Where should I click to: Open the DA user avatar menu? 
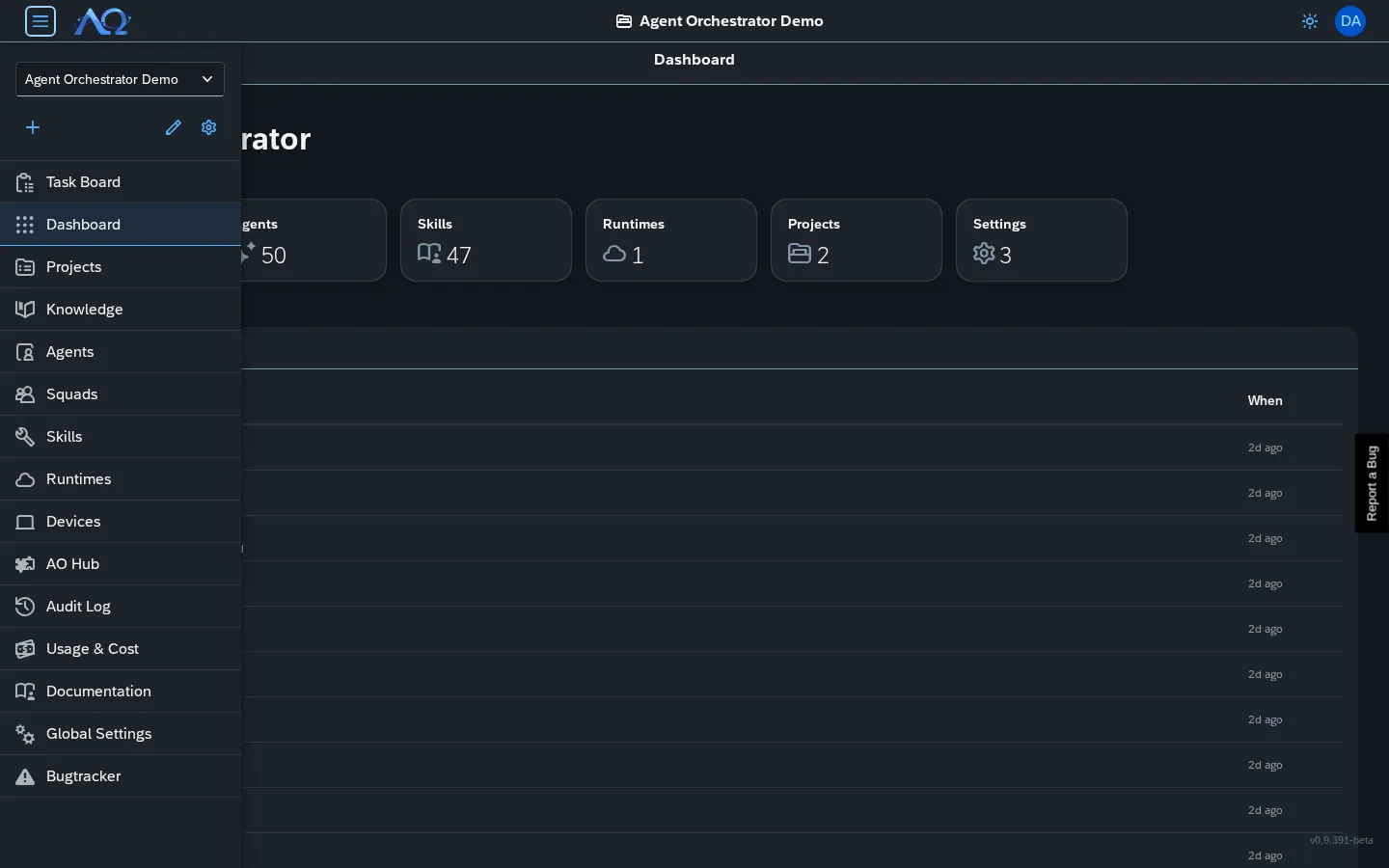[x=1350, y=21]
